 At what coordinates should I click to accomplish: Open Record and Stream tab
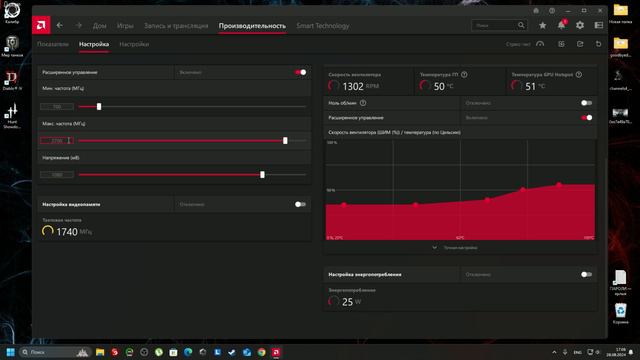click(176, 26)
